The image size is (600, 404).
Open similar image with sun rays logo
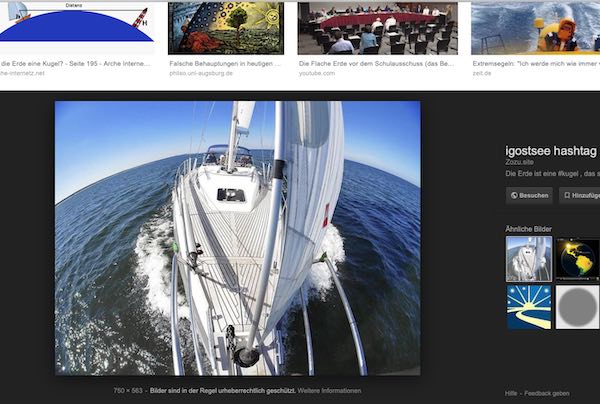(x=529, y=307)
